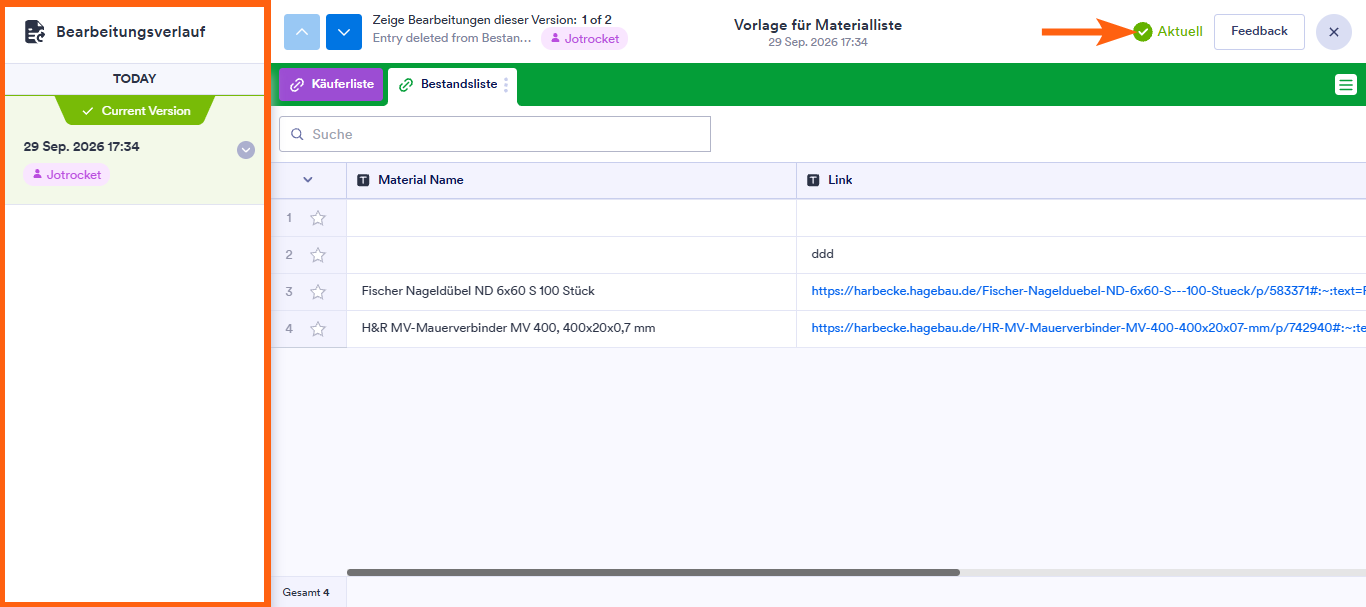Click the 'Entry deleted from Bestan...' description
1366x607 pixels.
tap(452, 38)
